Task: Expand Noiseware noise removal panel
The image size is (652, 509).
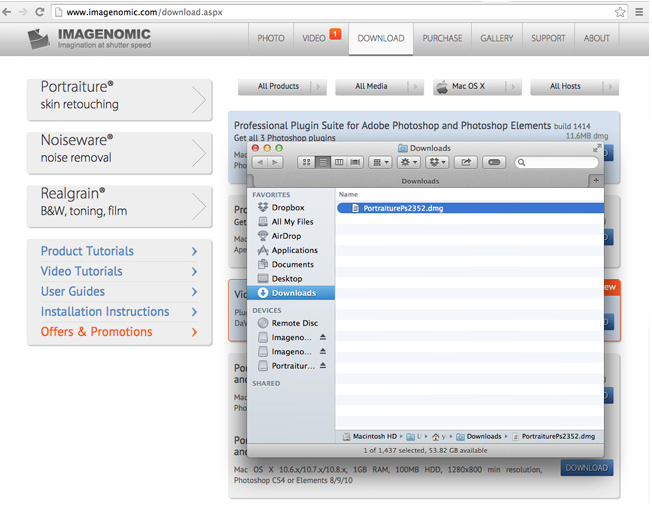Action: tap(119, 153)
